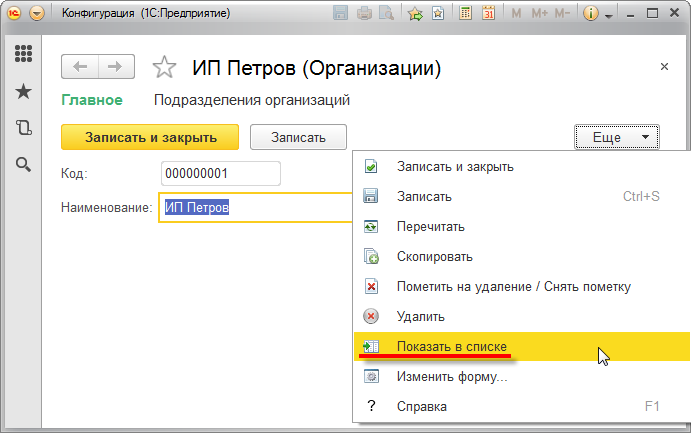The height and width of the screenshot is (433, 691).
Task: Go back with left arrow button
Action: coord(80,67)
